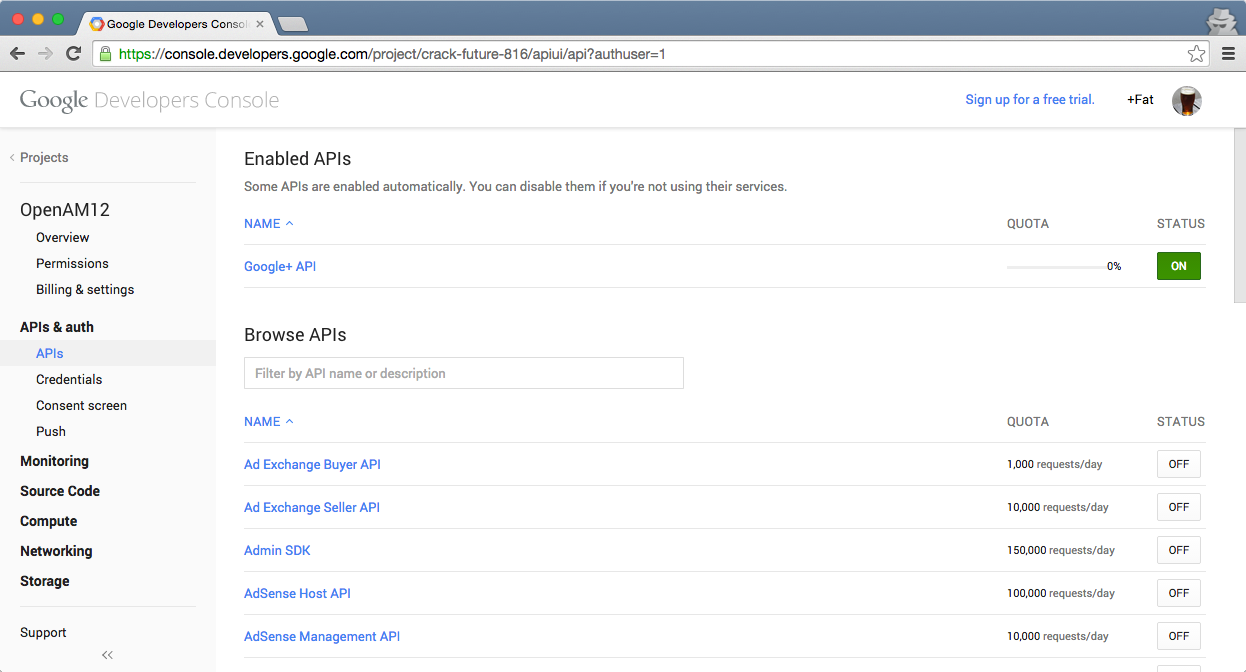Viewport: 1246px width, 672px height.
Task: Sort Enabled APIs by NAME column
Action: tap(268, 224)
